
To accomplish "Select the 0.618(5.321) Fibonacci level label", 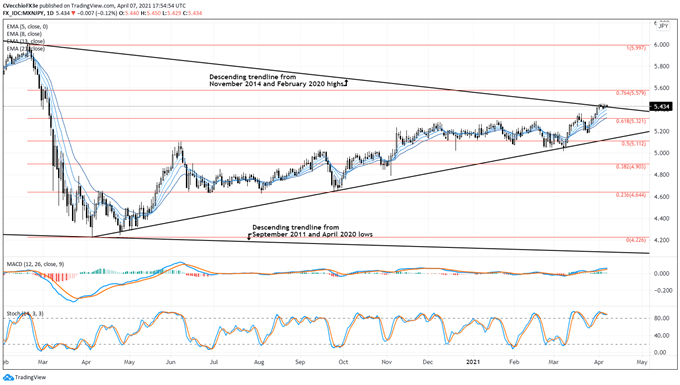I will [x=631, y=121].
